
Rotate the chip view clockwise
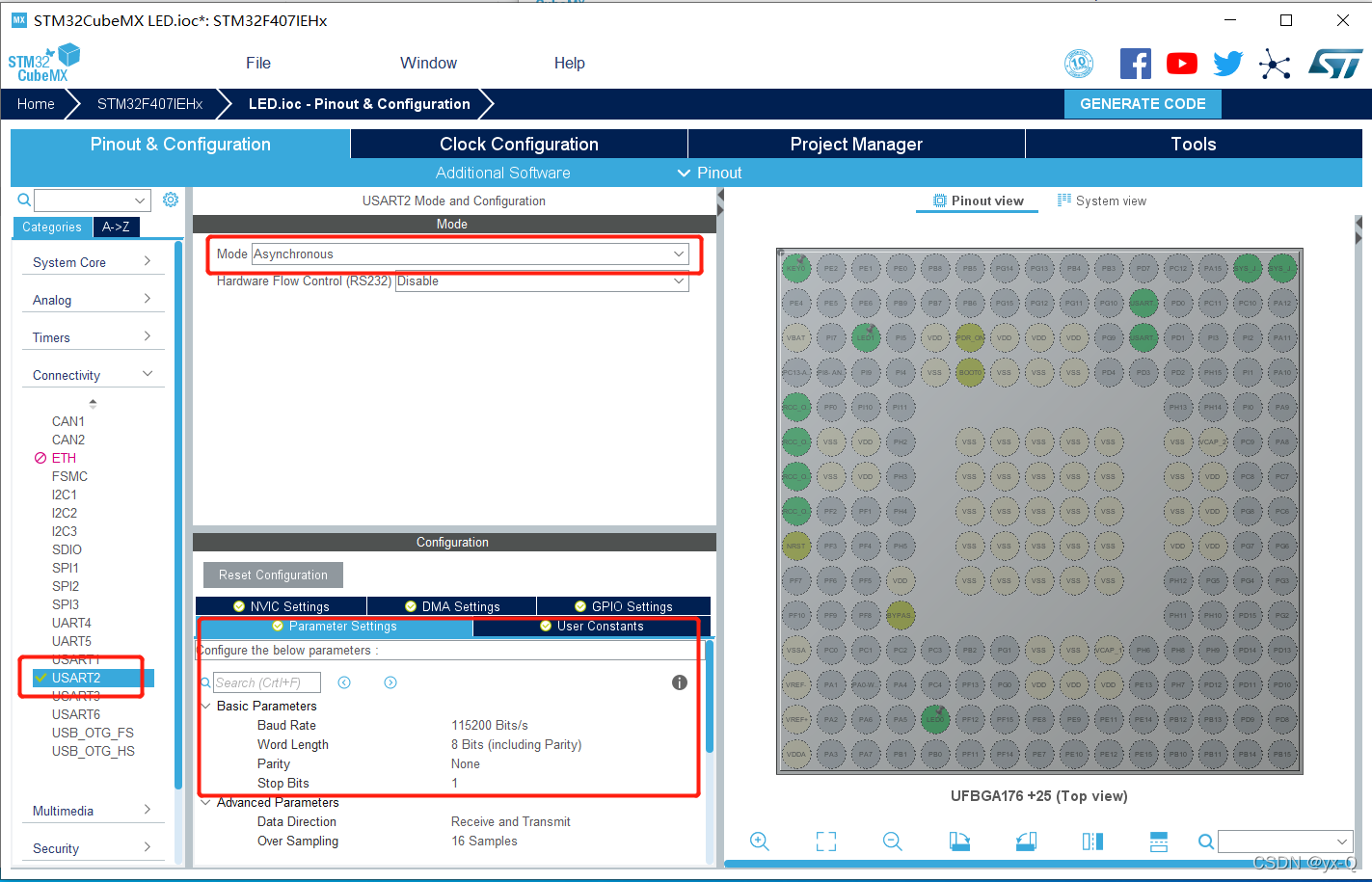[959, 842]
